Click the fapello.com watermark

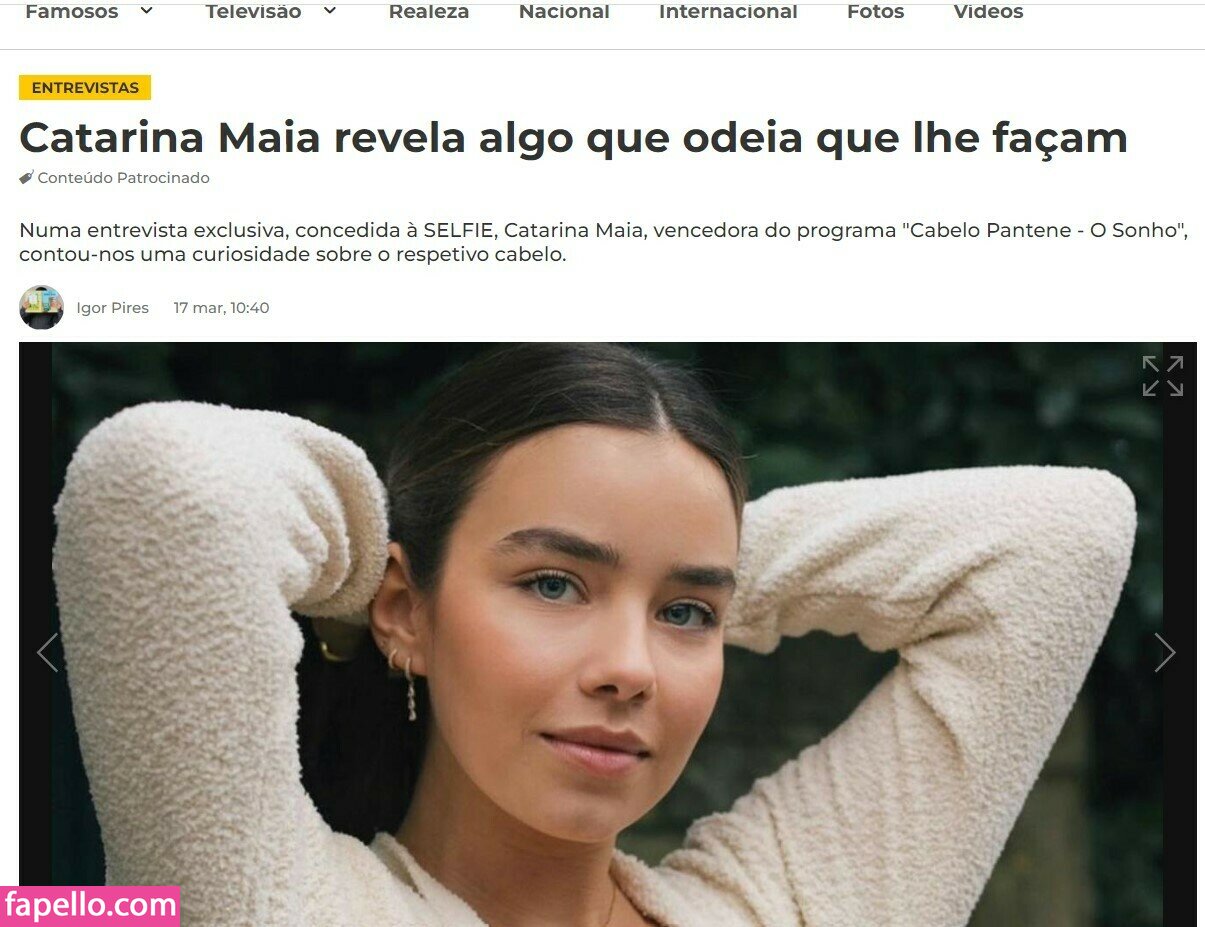90,906
